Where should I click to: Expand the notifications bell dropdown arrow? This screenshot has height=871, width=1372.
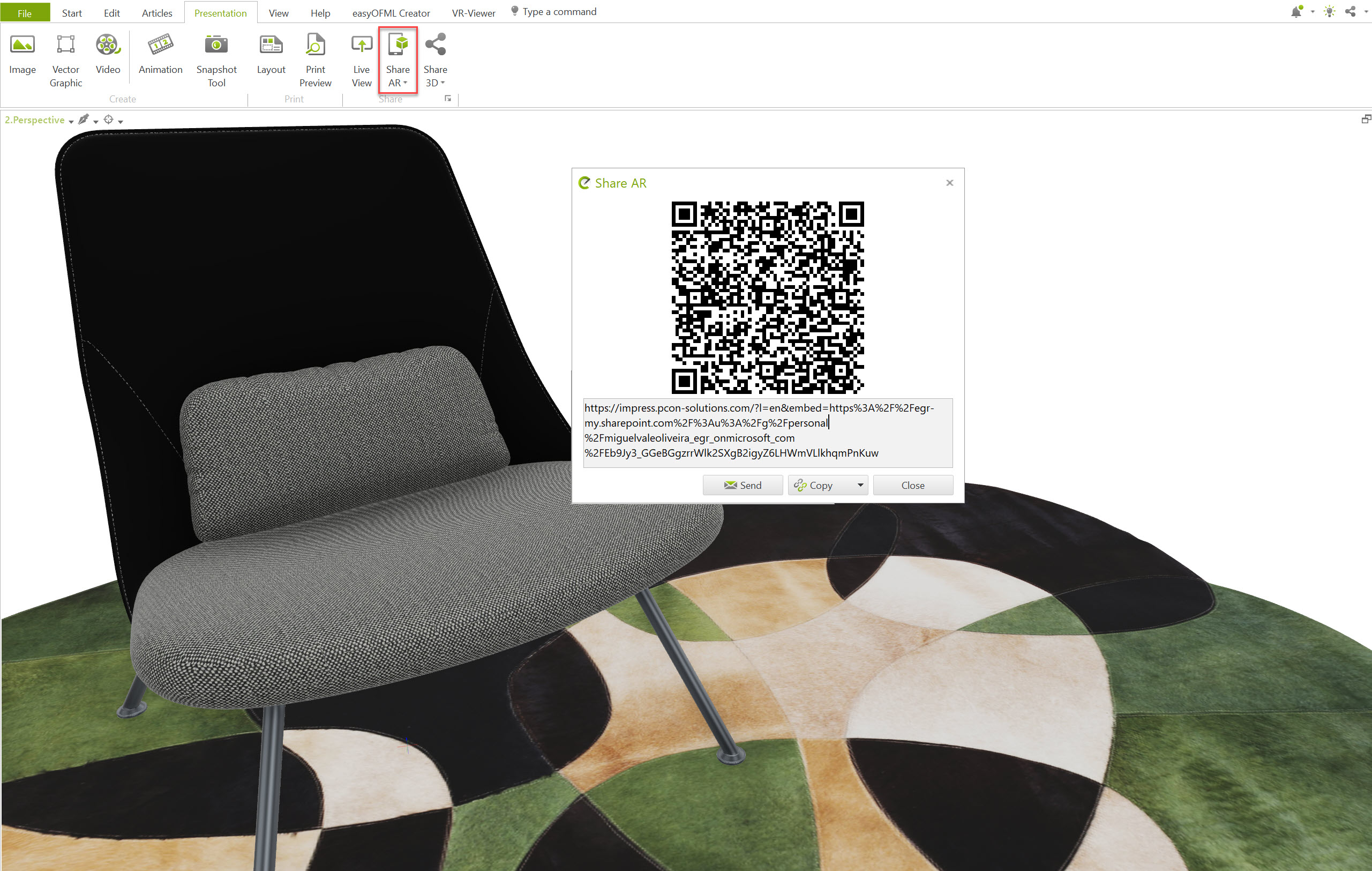tap(1312, 12)
